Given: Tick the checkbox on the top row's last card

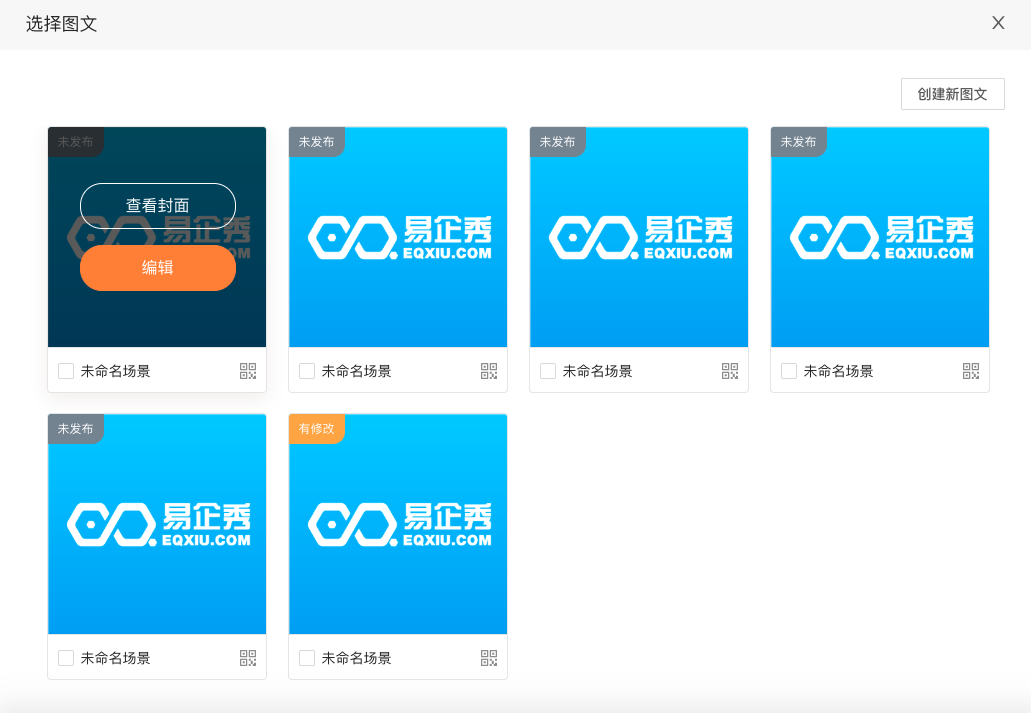Looking at the screenshot, I should 789,371.
